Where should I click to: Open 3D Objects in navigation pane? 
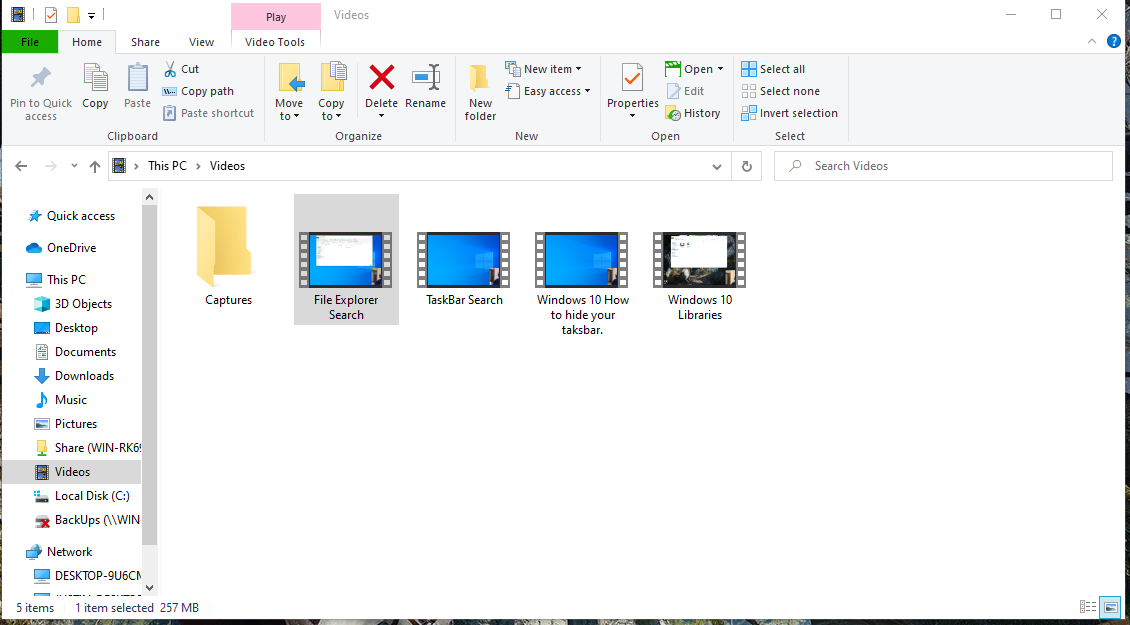click(74, 304)
